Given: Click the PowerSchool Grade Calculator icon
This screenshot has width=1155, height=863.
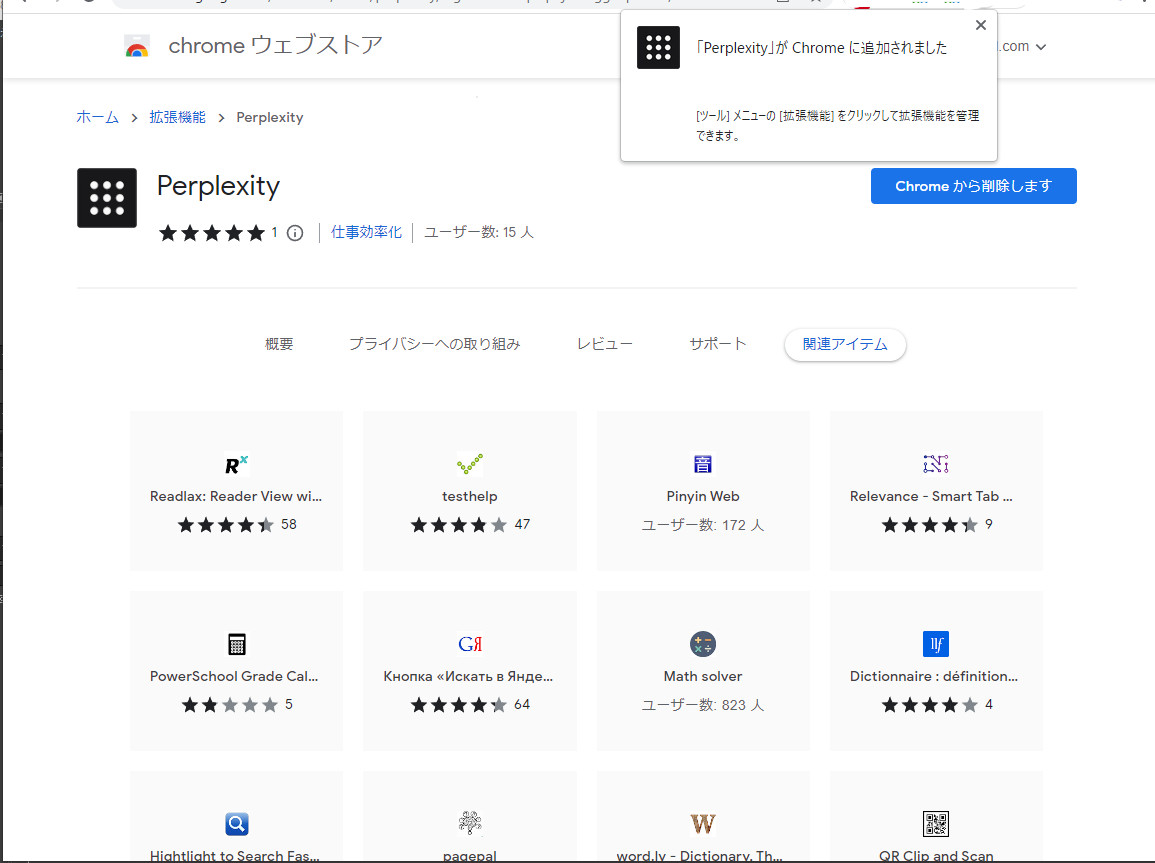Looking at the screenshot, I should [236, 644].
